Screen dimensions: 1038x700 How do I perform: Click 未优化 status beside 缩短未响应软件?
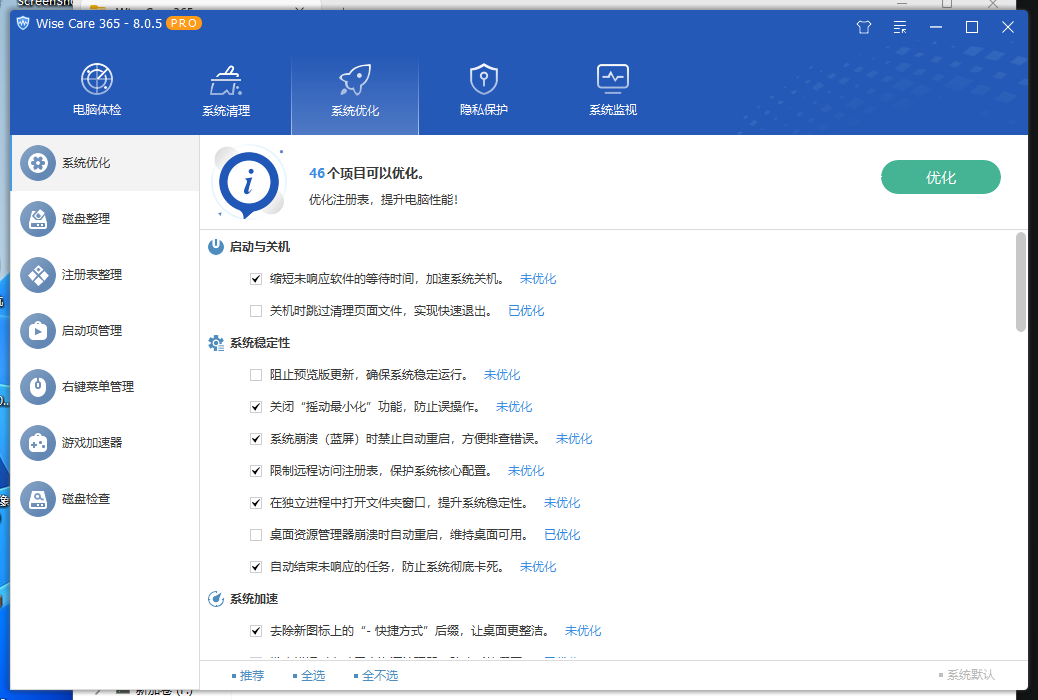tap(538, 279)
